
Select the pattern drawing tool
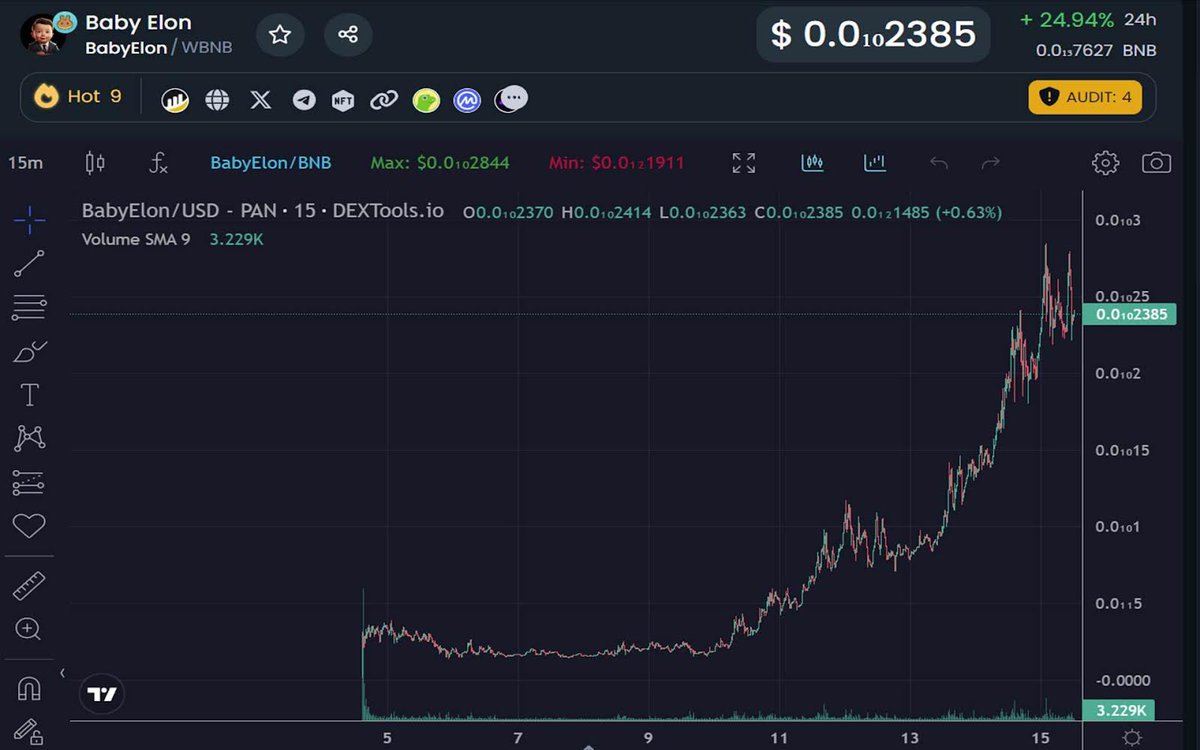point(29,438)
